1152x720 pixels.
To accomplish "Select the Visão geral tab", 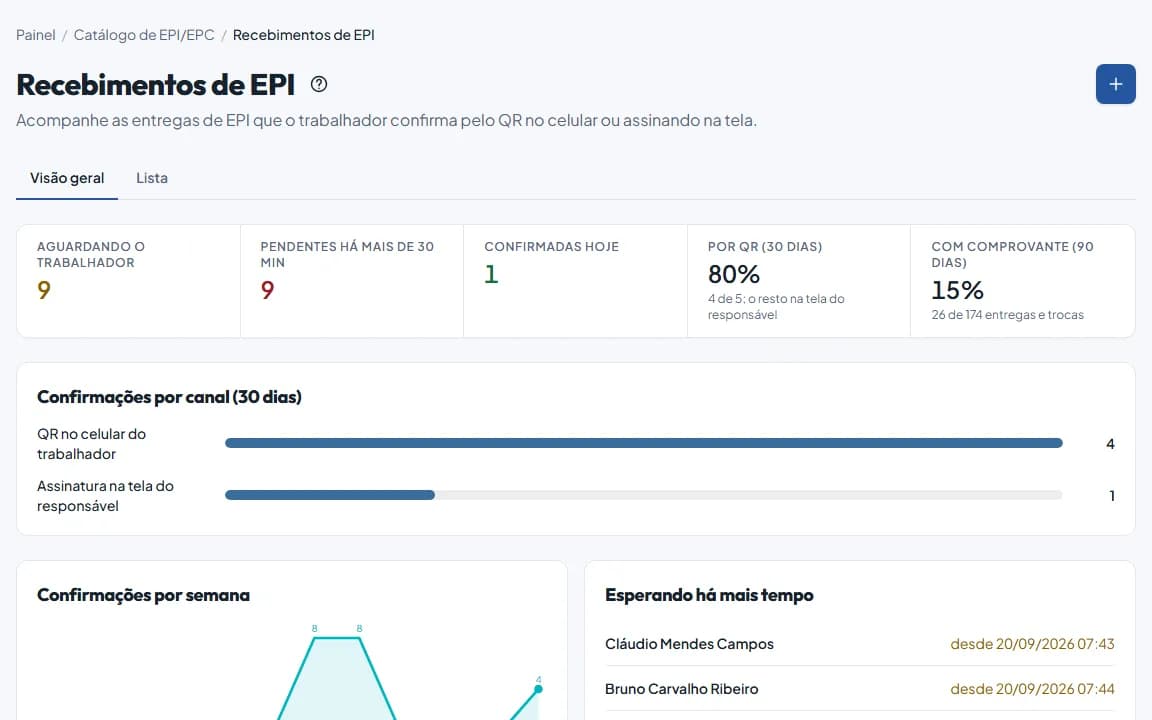I will [67, 178].
